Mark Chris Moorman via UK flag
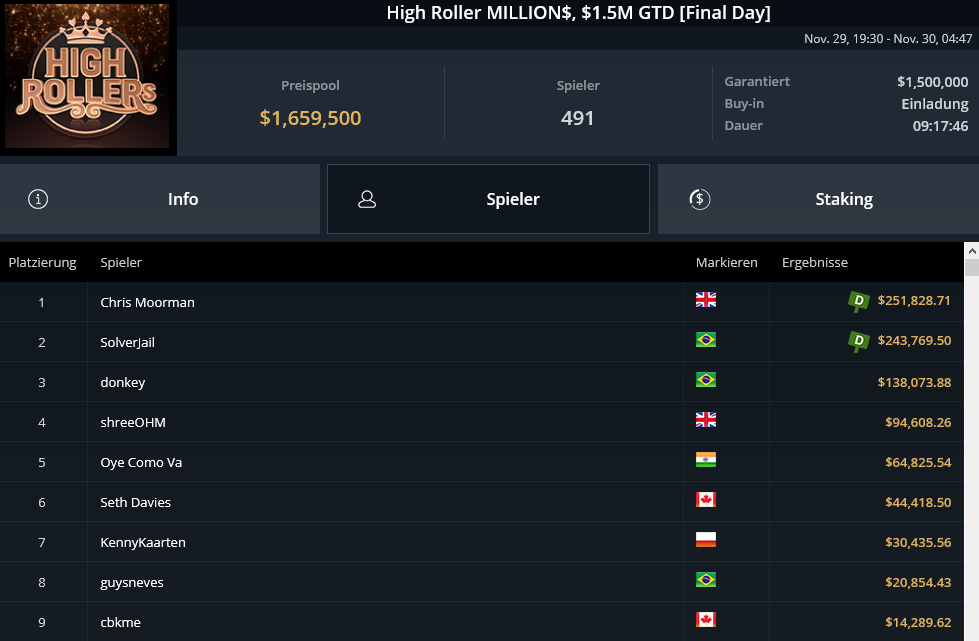 706,300
